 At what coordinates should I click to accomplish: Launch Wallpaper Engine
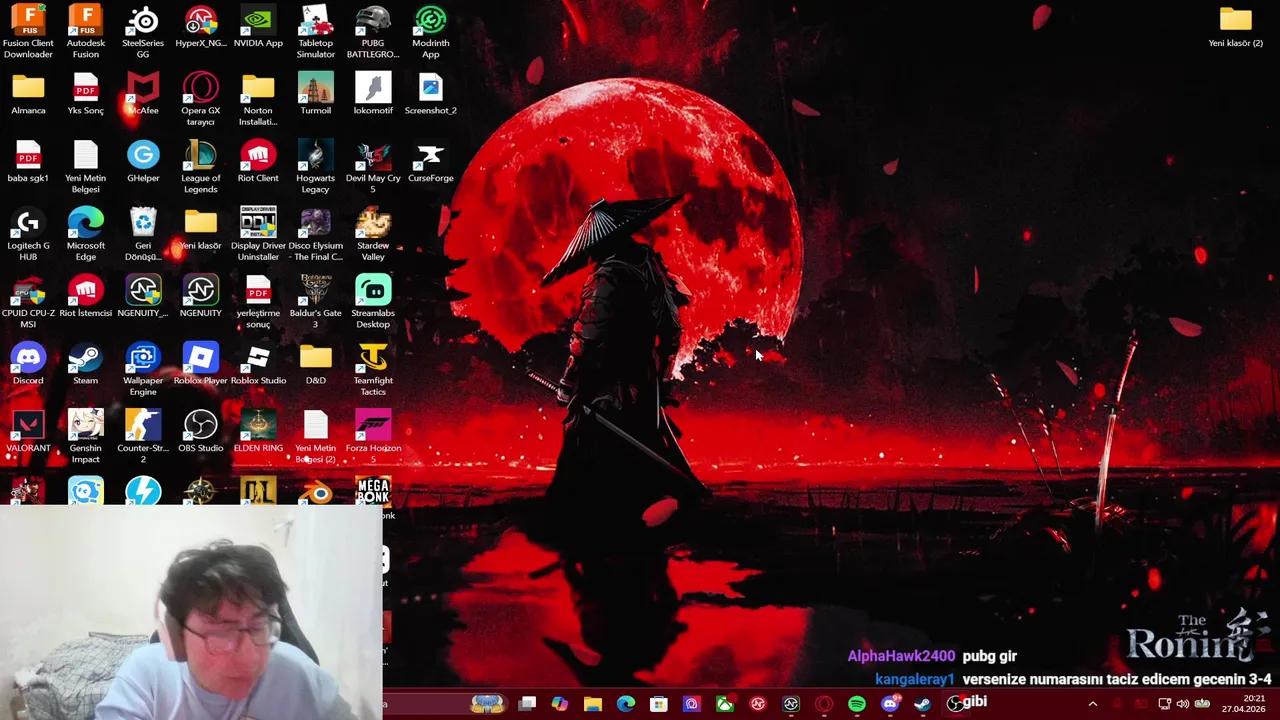(143, 369)
